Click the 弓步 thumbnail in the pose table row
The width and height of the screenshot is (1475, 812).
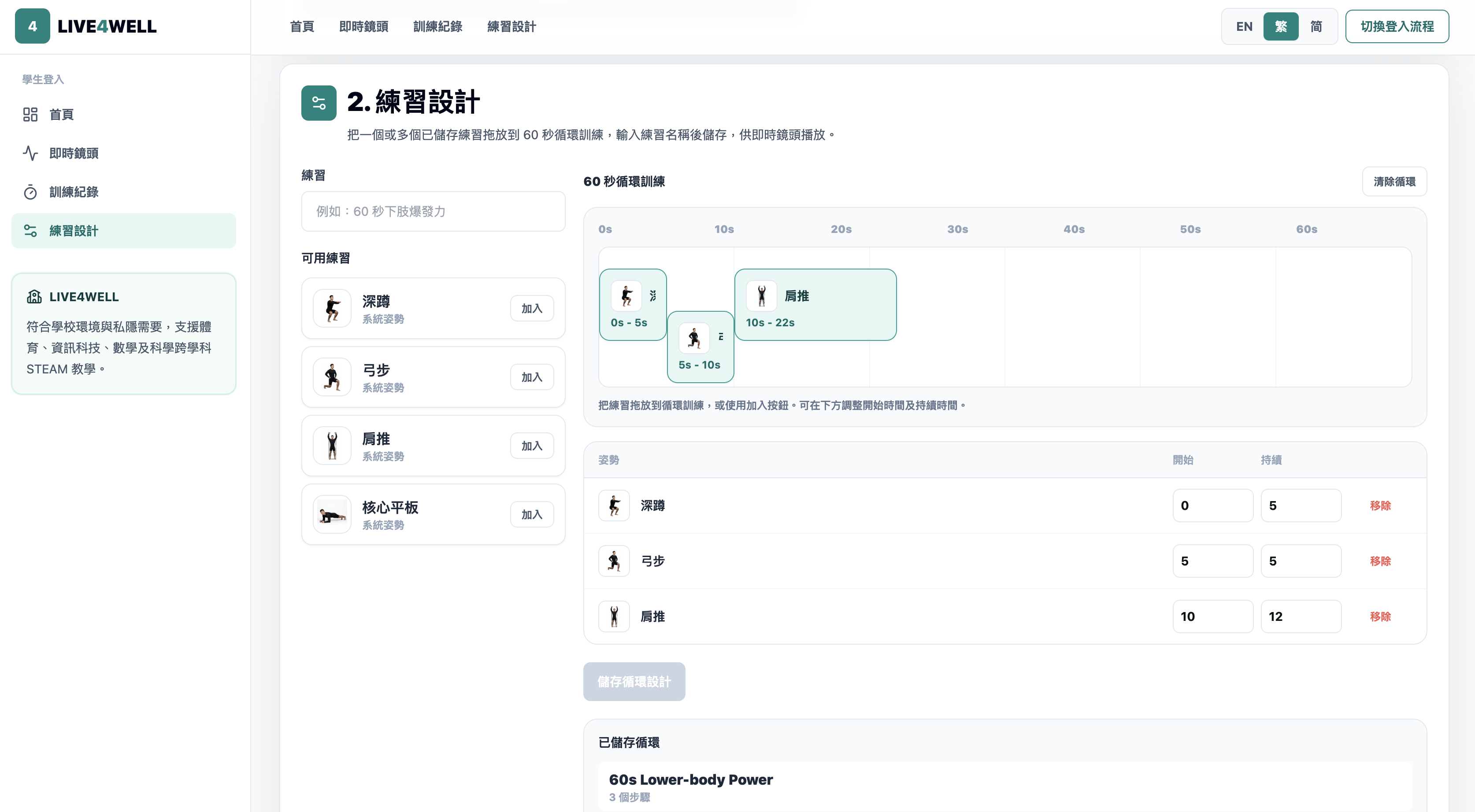(x=614, y=561)
